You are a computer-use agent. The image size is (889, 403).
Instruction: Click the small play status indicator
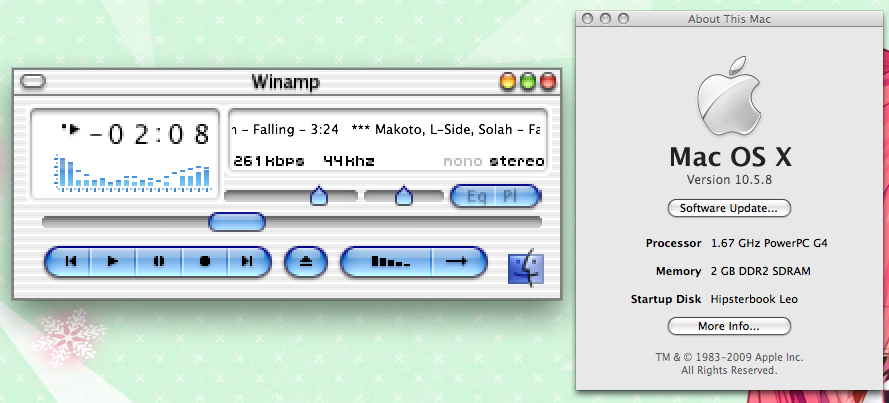coord(71,130)
